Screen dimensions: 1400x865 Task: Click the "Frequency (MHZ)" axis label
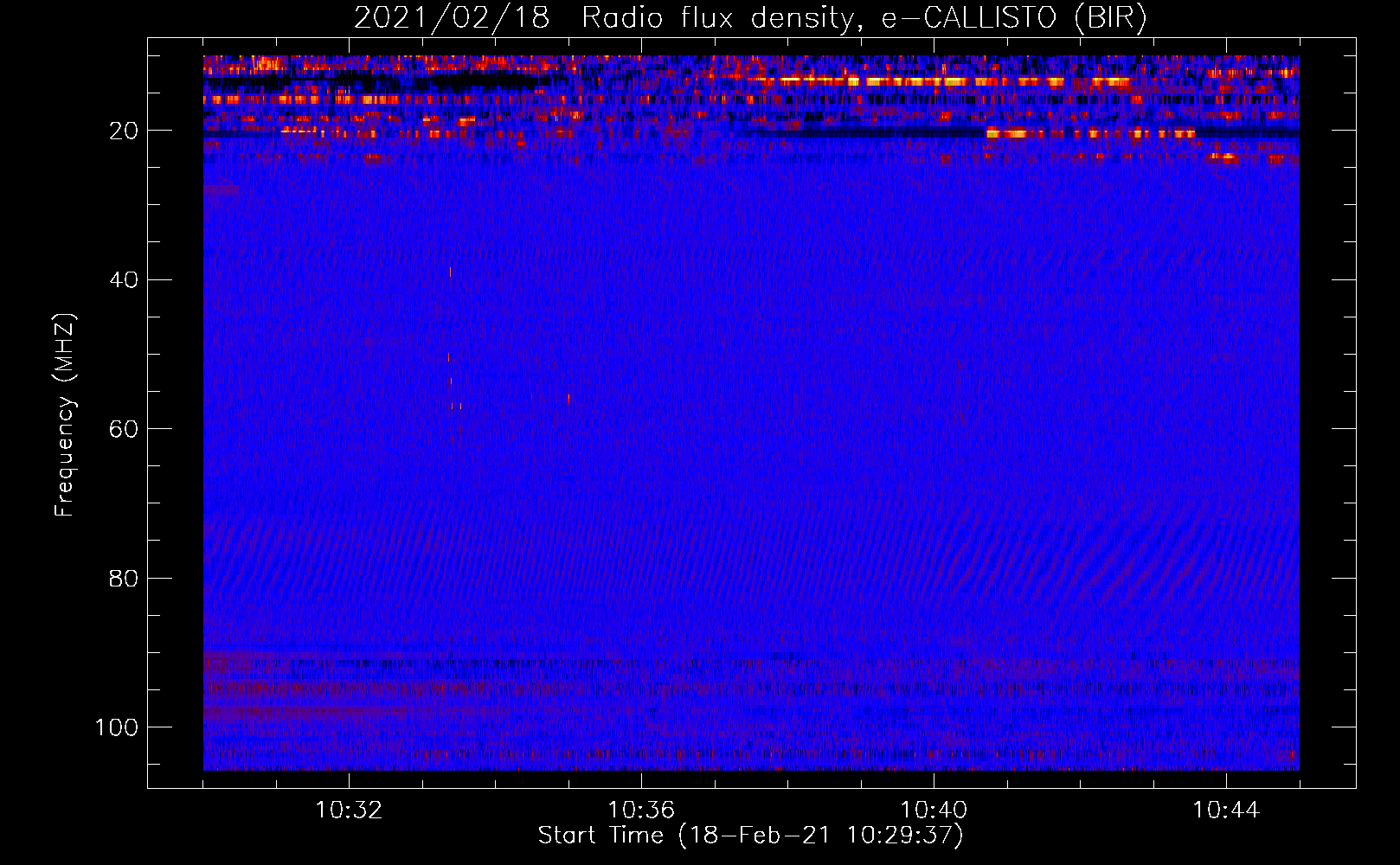(65, 414)
